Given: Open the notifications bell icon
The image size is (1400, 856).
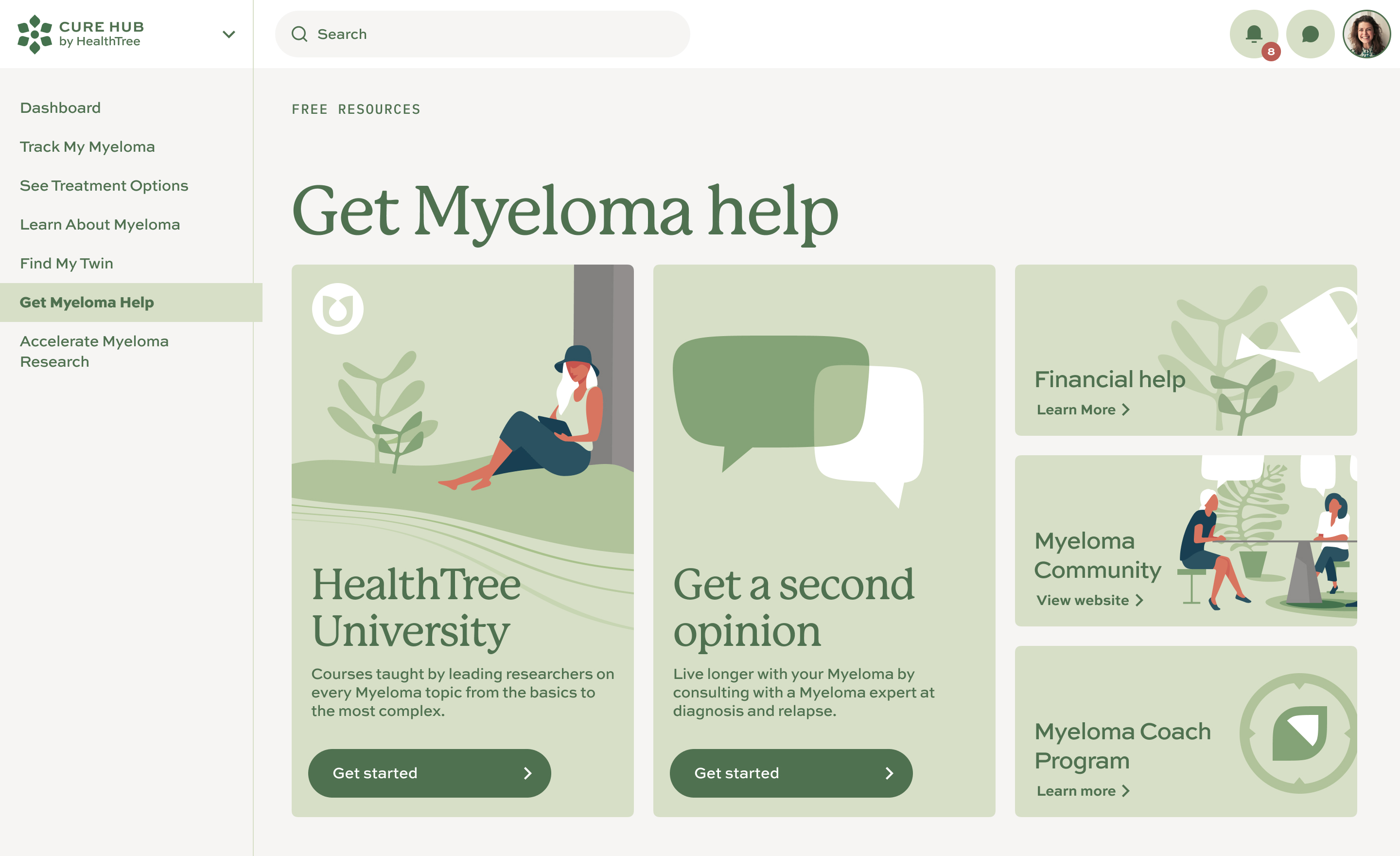Looking at the screenshot, I should pyautogui.click(x=1253, y=34).
